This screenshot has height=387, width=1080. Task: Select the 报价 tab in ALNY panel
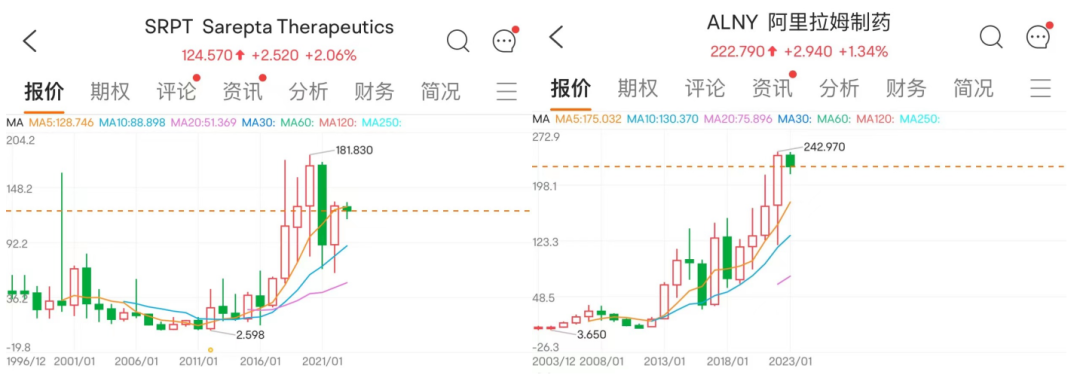[x=570, y=88]
